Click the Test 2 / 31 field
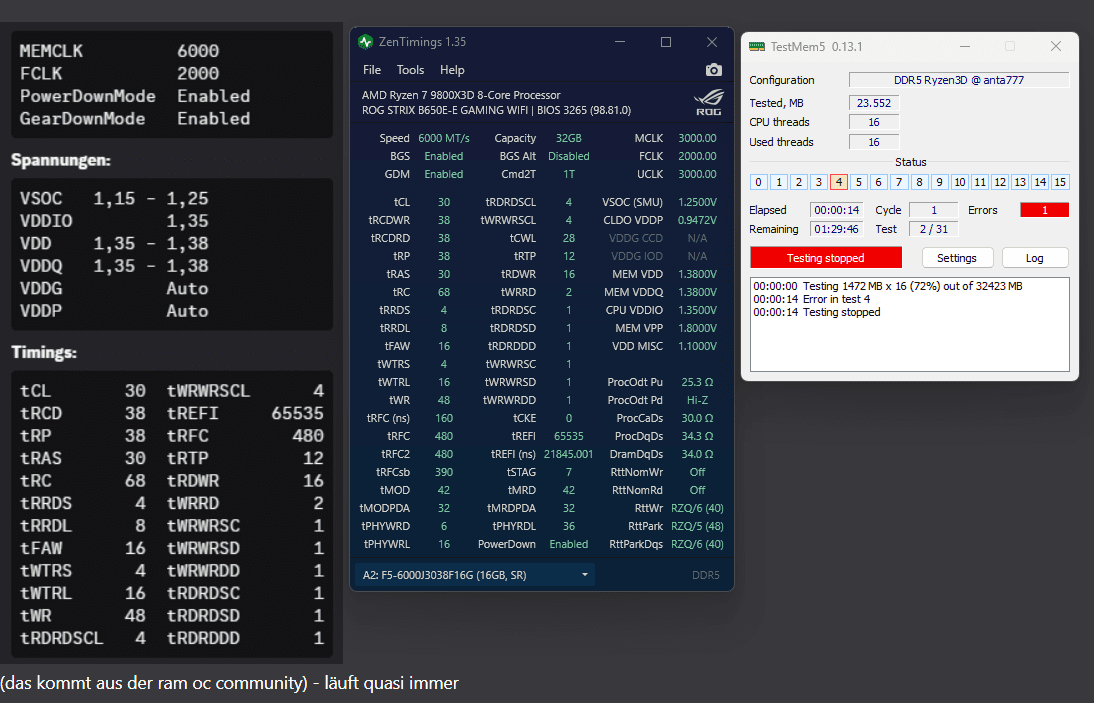 click(934, 229)
